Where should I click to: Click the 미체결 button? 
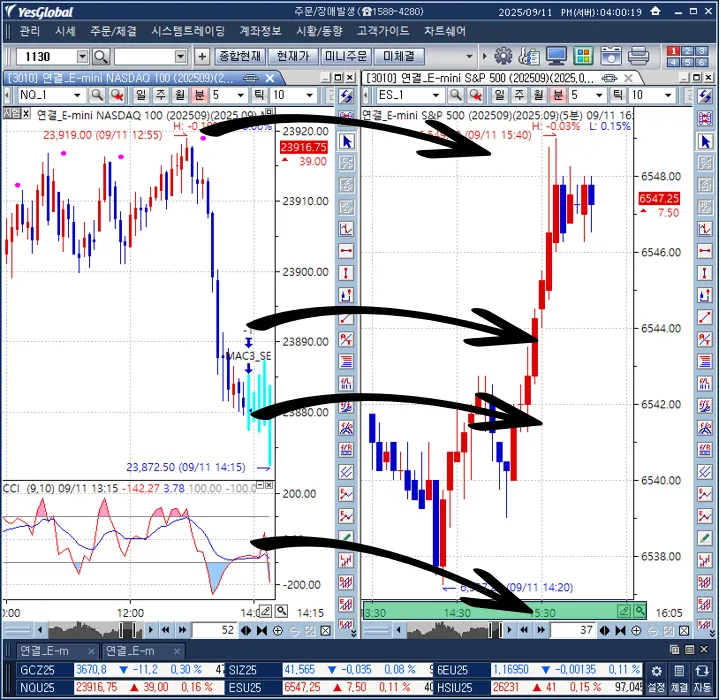tap(399, 56)
